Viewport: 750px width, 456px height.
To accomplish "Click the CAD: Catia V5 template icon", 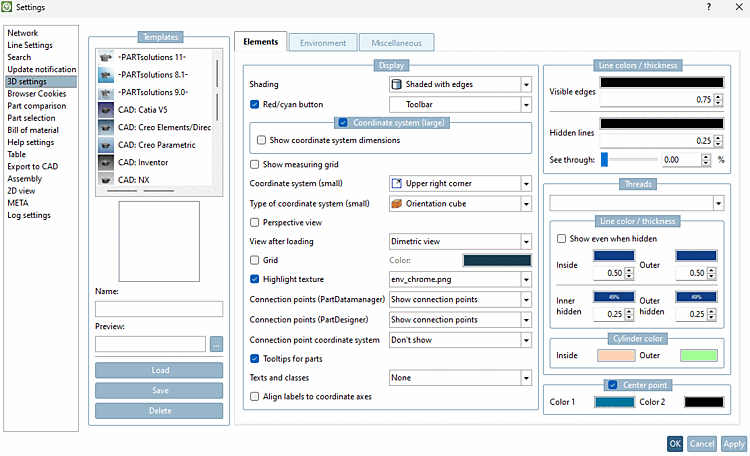I will [106, 110].
